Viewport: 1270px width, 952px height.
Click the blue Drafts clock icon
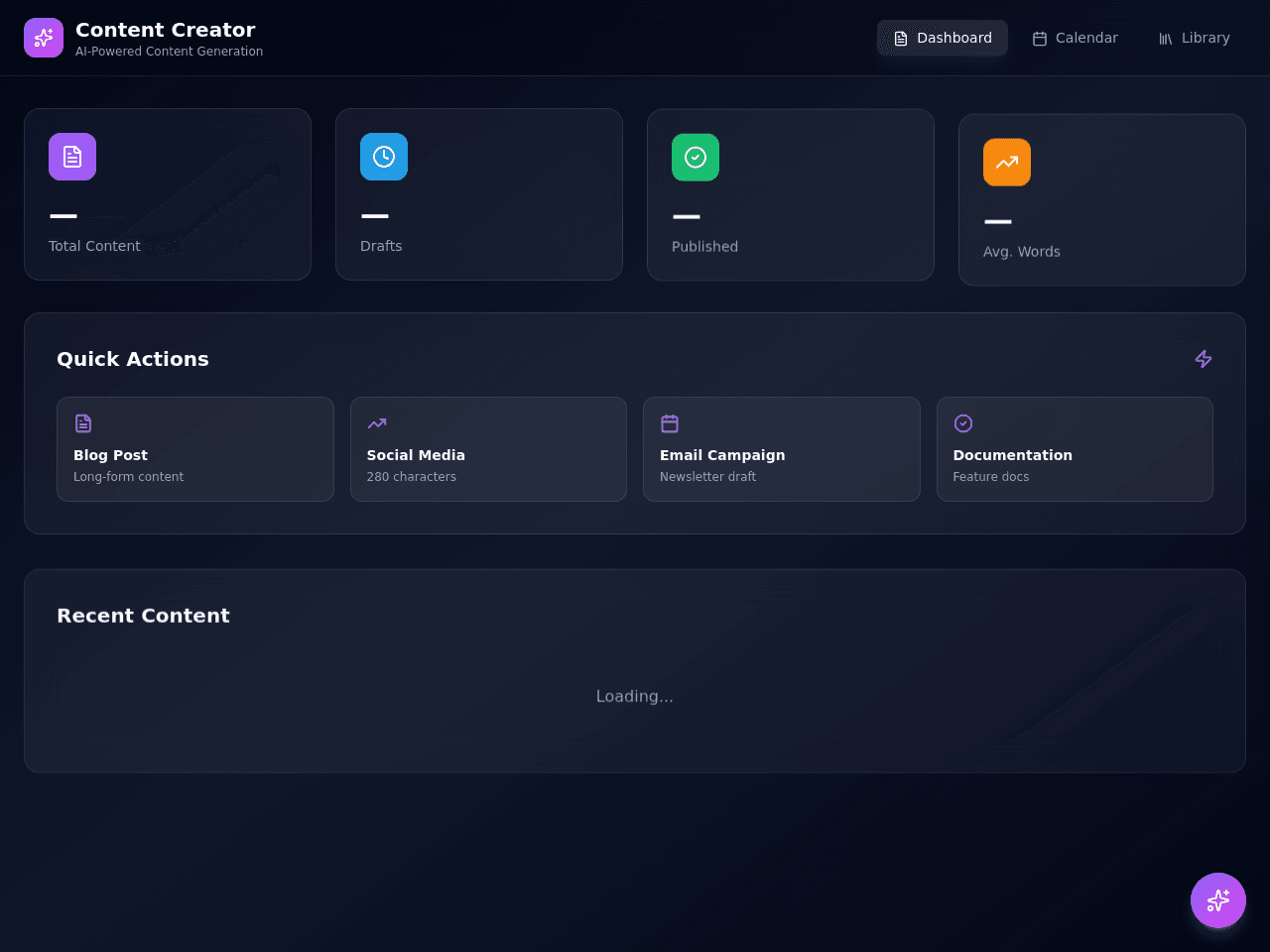[384, 157]
